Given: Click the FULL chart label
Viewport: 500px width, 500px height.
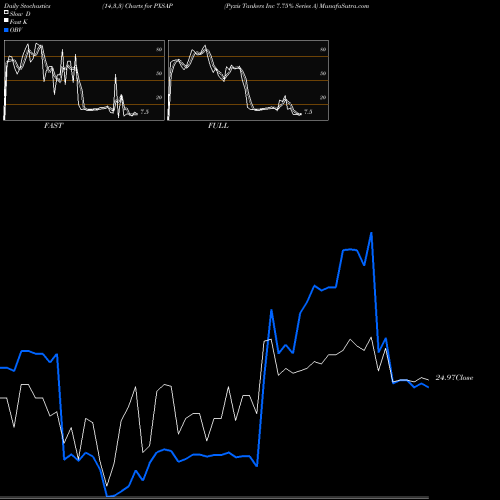Looking at the screenshot, I should [x=218, y=126].
